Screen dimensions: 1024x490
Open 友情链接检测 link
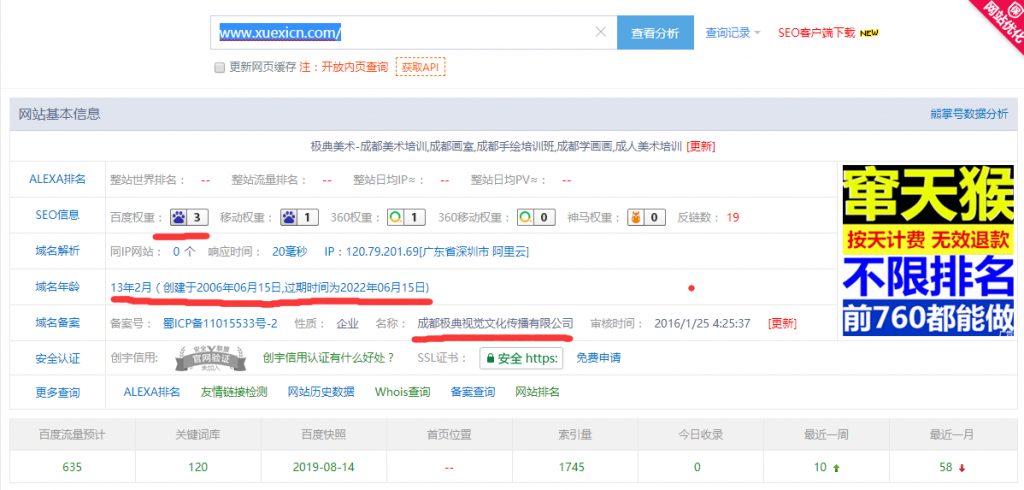click(234, 392)
